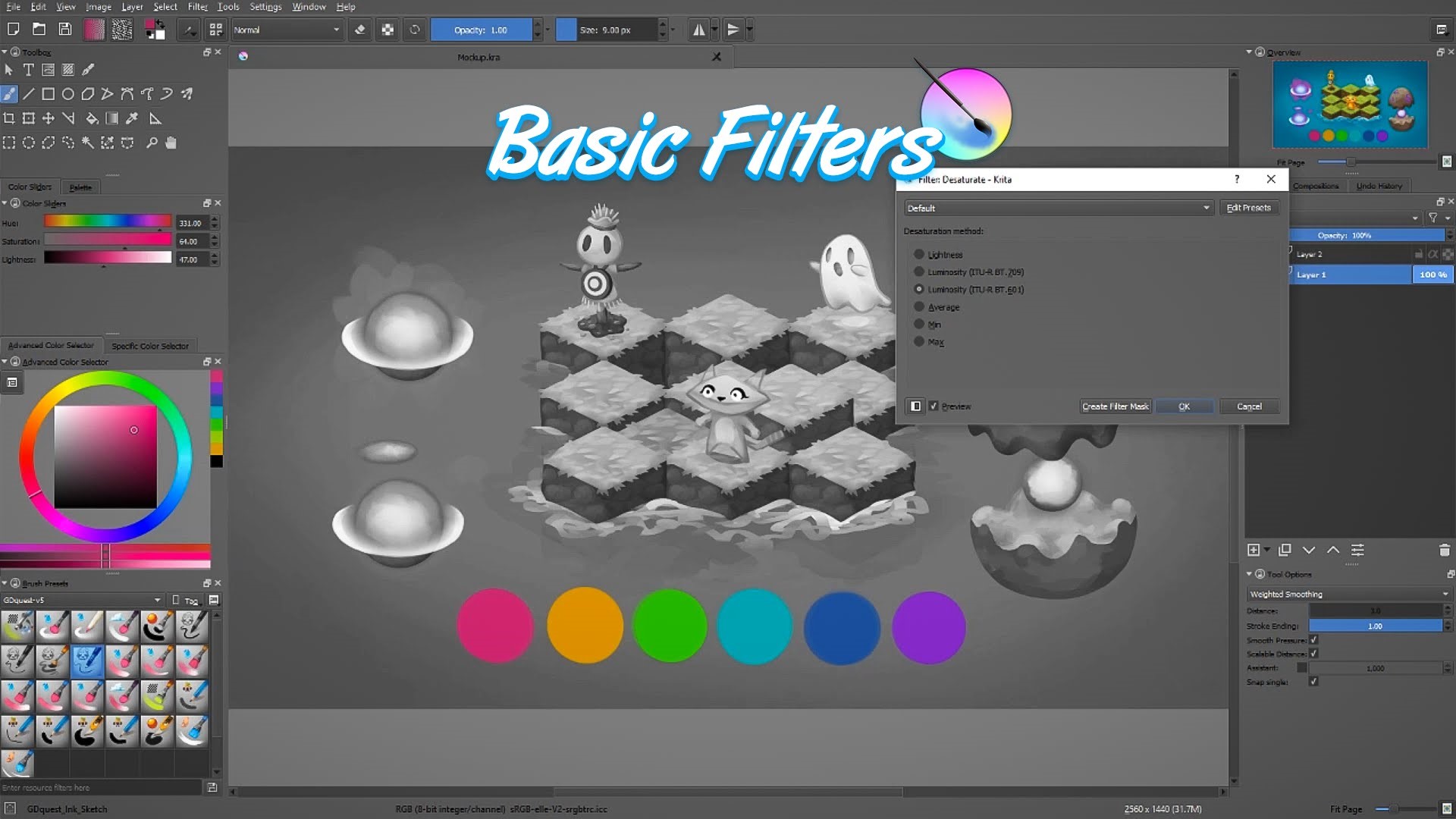
Task: Choose the Rectangle shape tool
Action: (x=48, y=94)
